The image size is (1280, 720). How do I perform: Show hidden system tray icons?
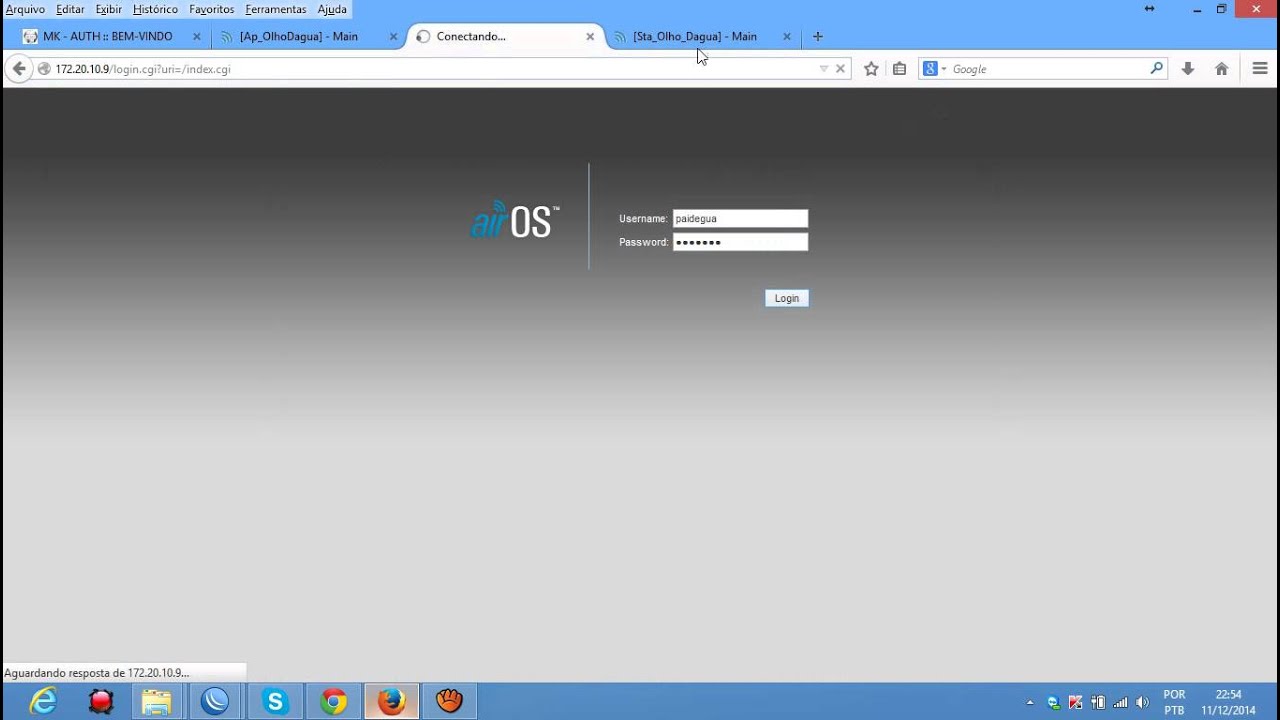point(1030,702)
